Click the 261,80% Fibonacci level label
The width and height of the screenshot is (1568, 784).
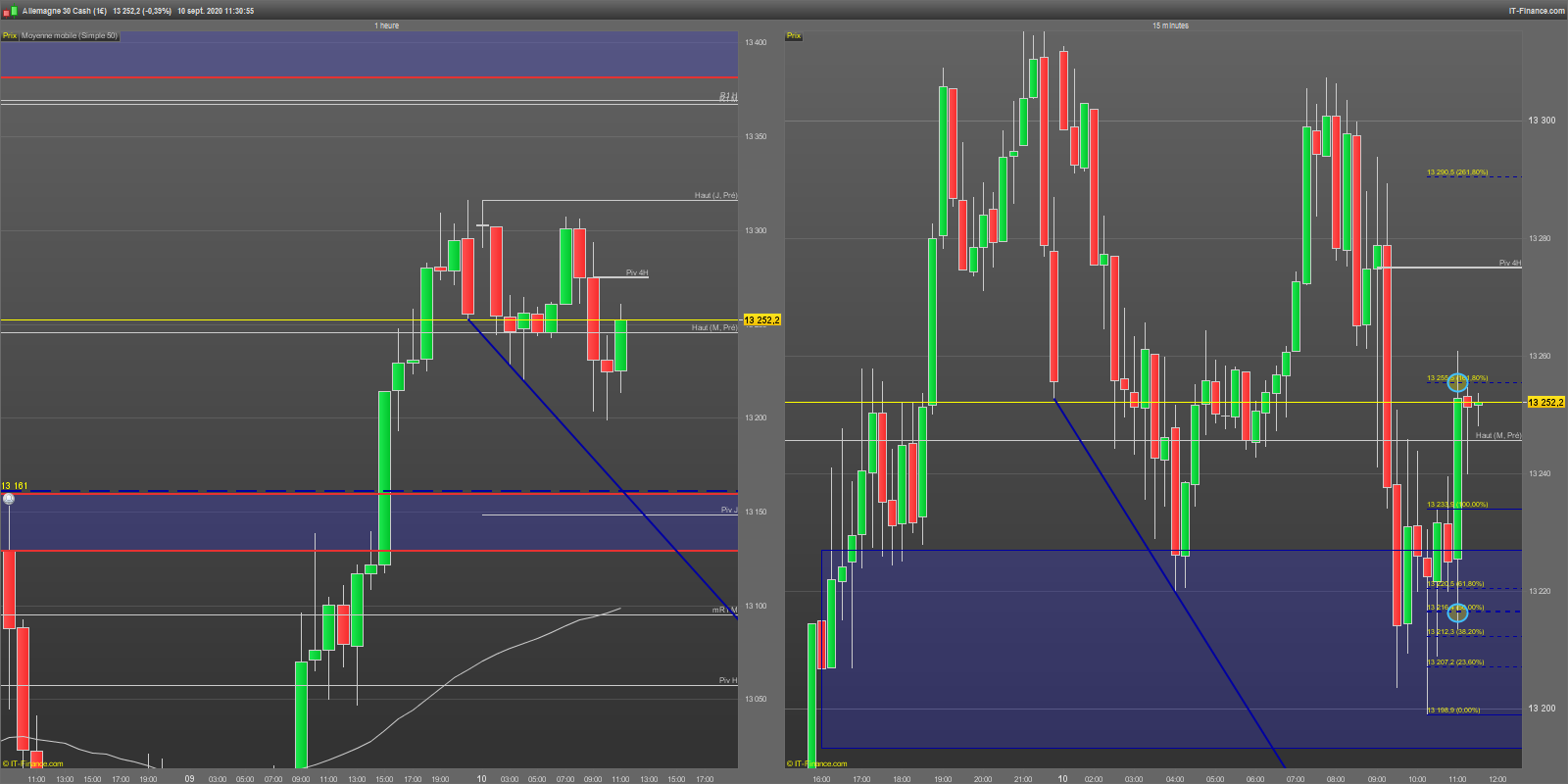1457,172
